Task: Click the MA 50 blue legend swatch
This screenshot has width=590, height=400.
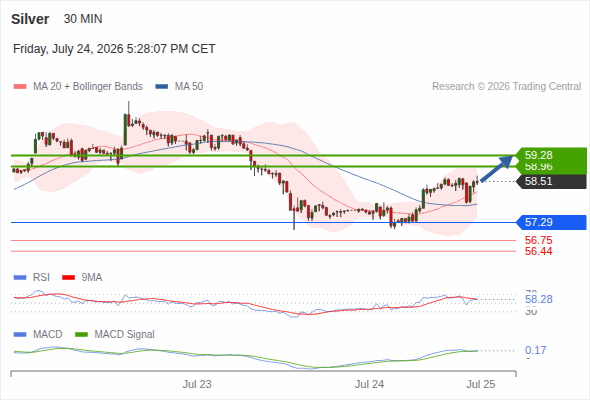Action: (162, 87)
